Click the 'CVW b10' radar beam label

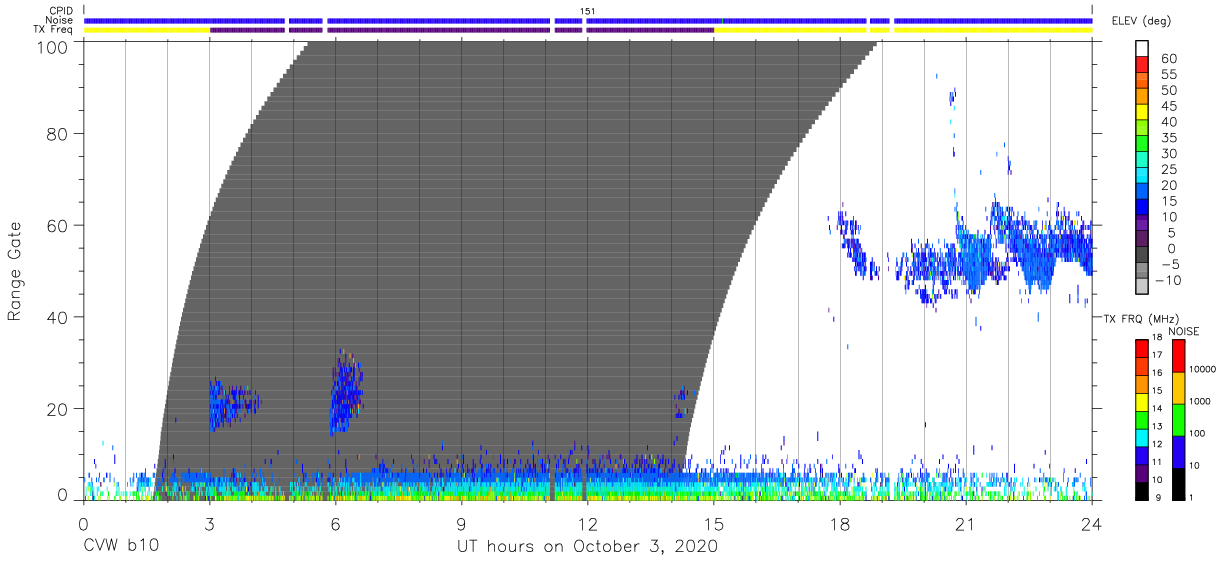point(119,547)
